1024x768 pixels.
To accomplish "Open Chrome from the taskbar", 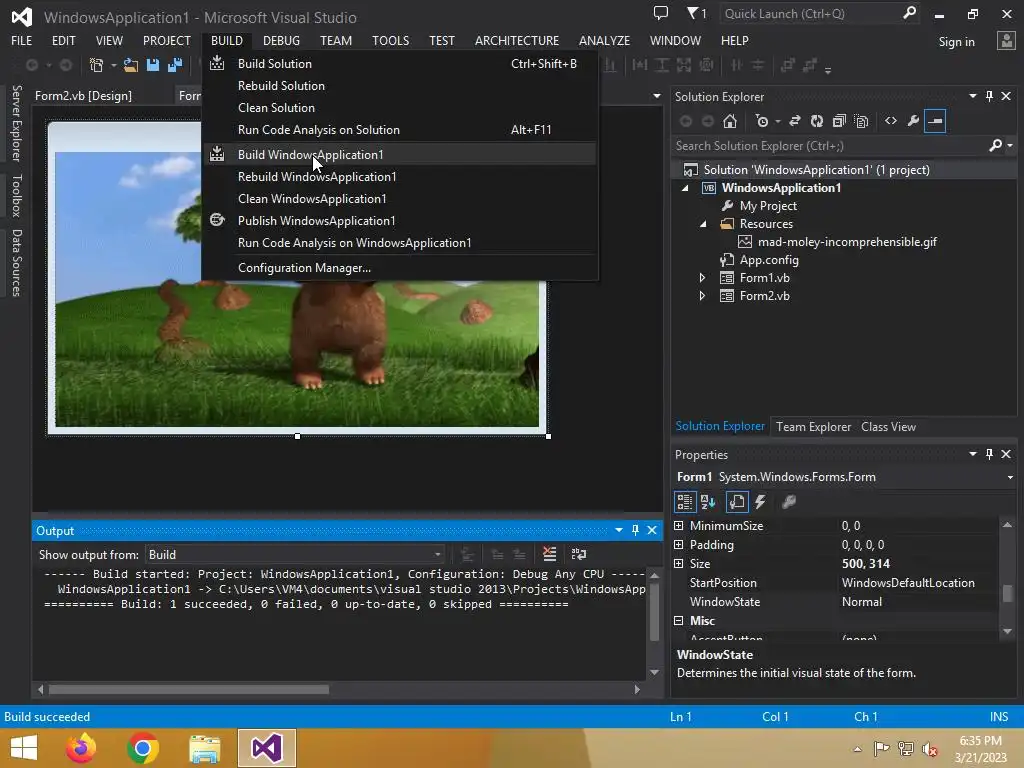I will click(143, 748).
